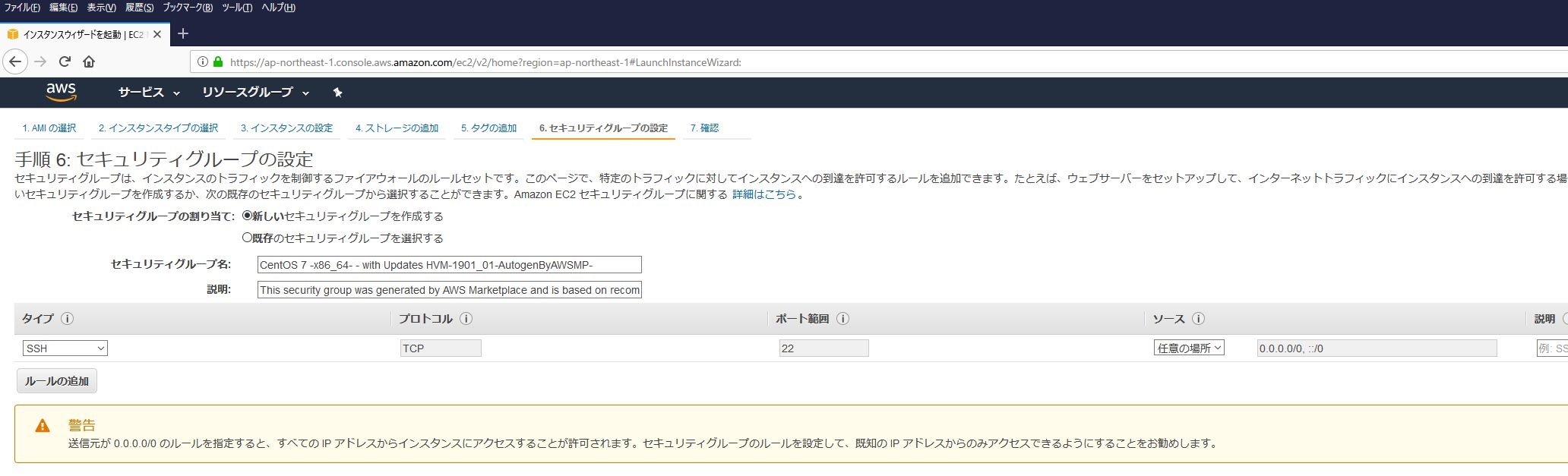1568x476 pixels.
Task: Click the port range field showing 22
Action: pos(824,348)
